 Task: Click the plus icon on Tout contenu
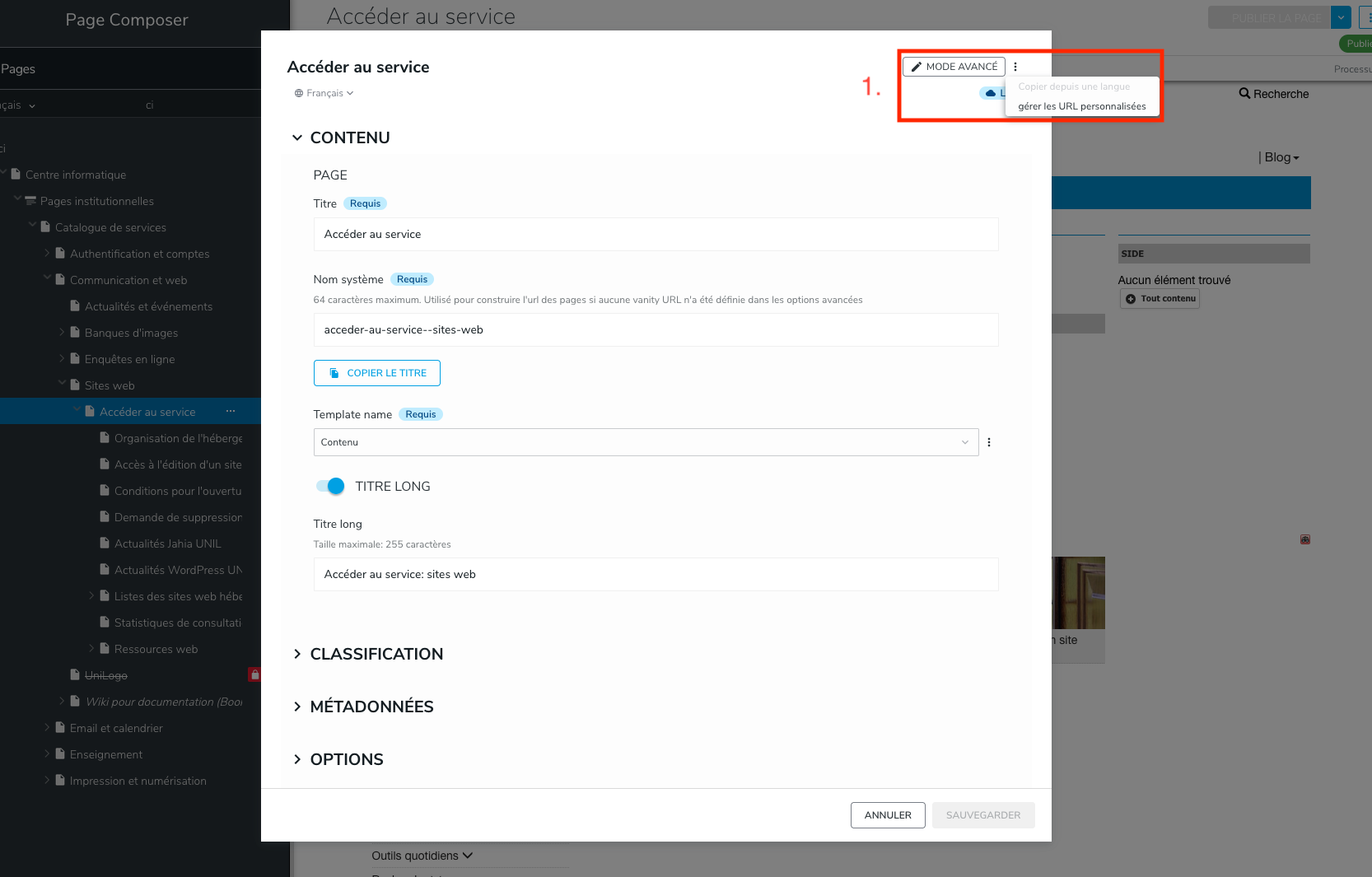pos(1131,299)
